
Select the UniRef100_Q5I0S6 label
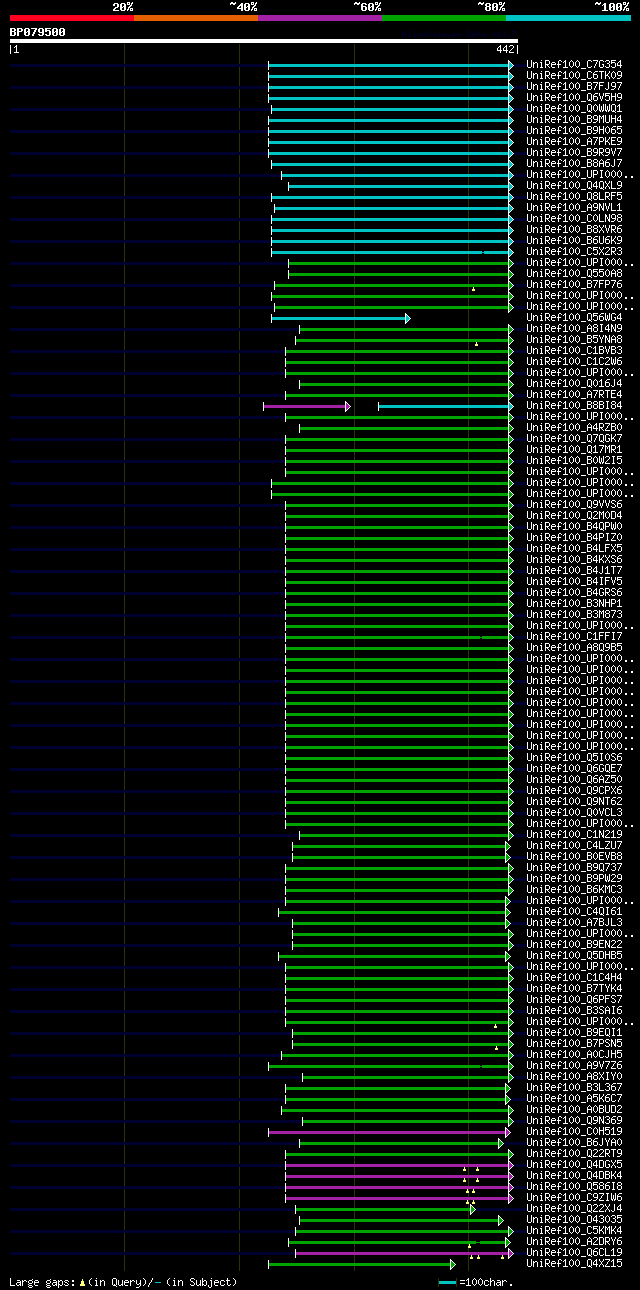[x=574, y=758]
